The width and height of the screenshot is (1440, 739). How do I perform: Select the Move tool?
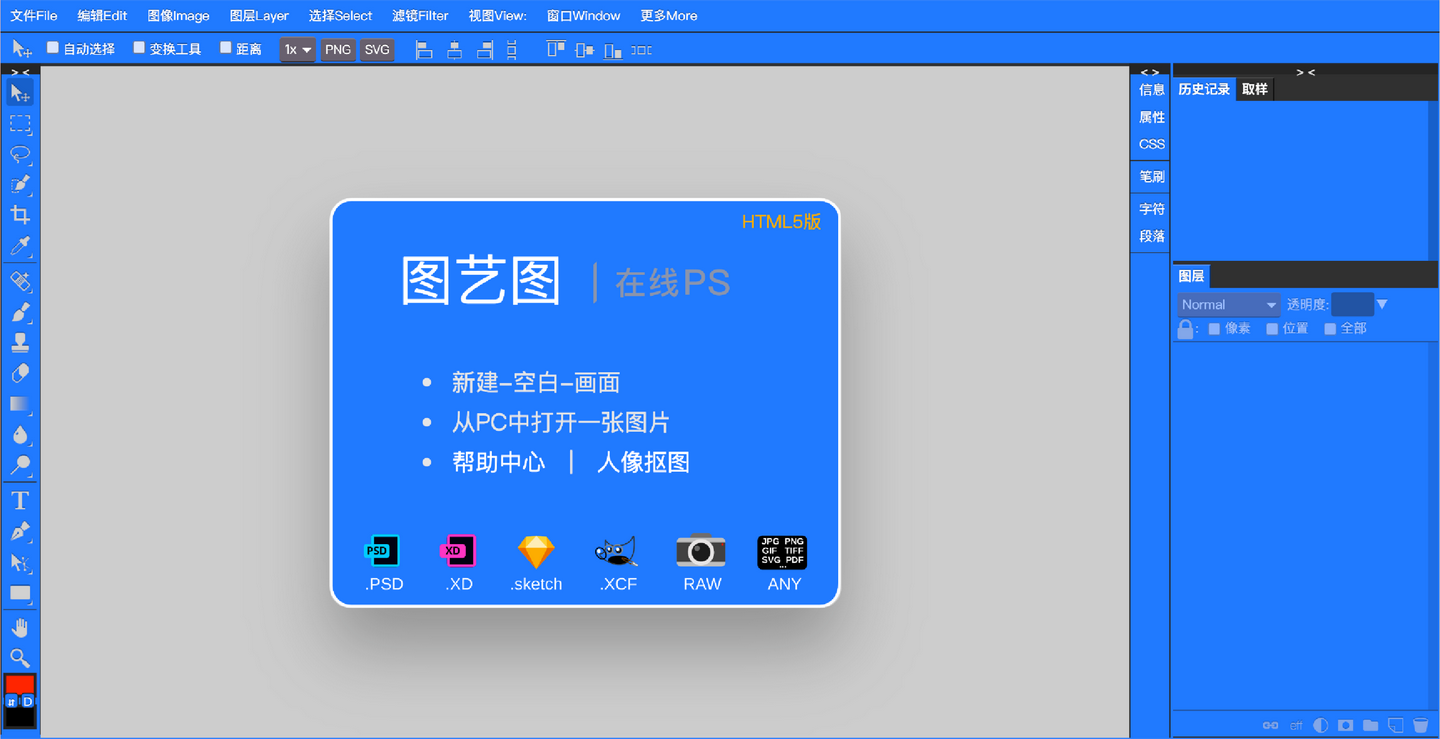click(20, 92)
